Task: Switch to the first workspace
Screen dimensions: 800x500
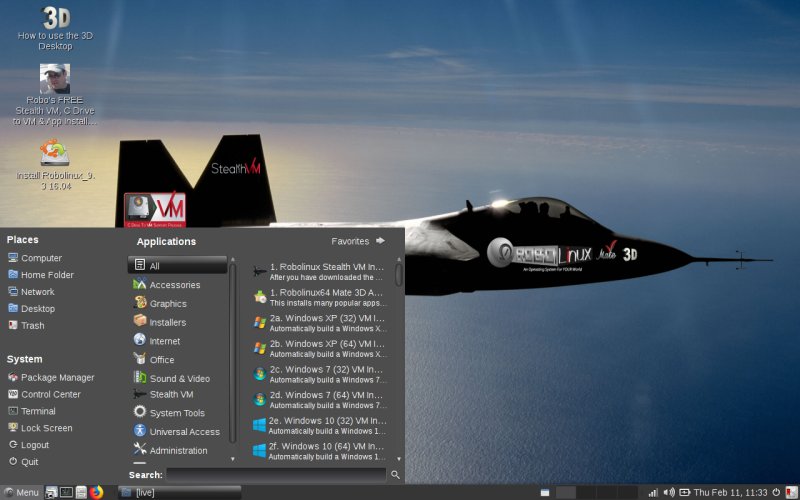Action: pos(568,492)
